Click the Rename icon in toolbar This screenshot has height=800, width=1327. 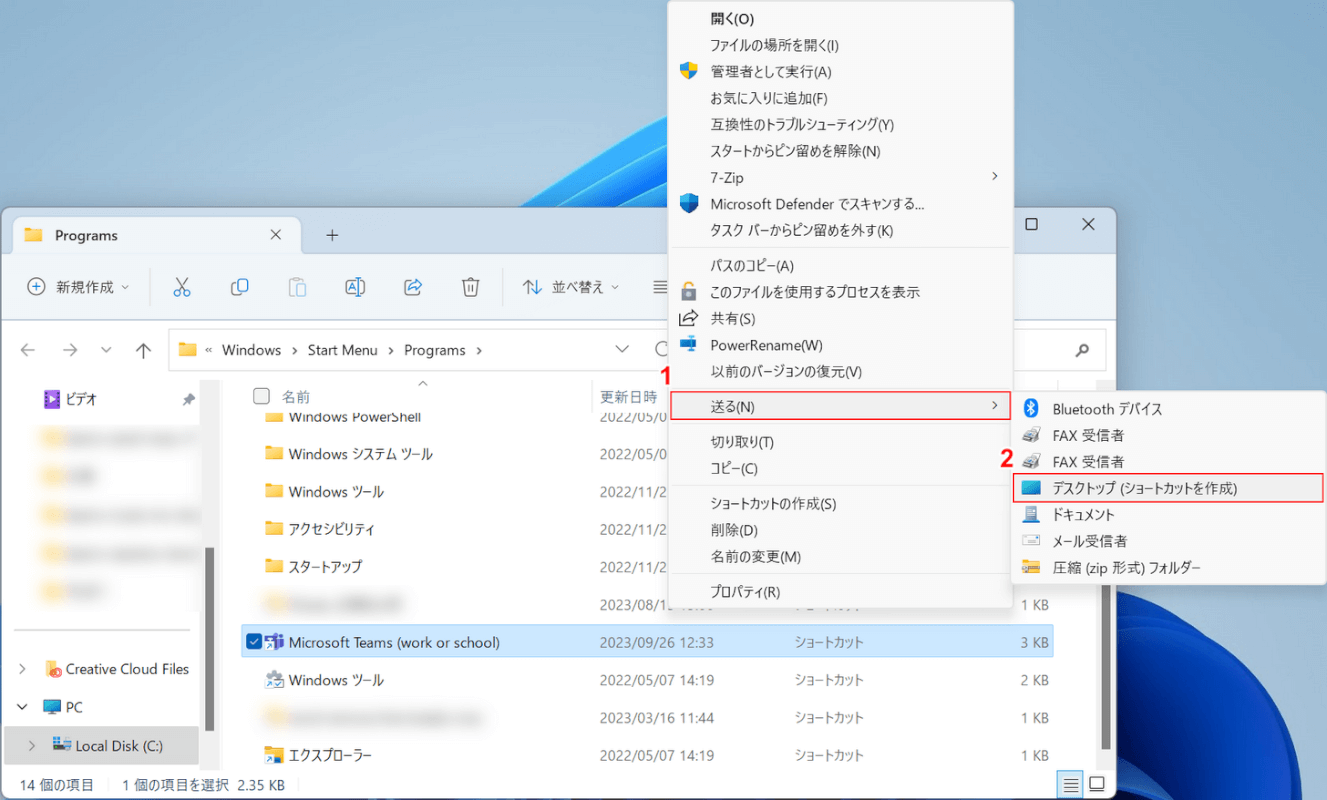(x=355, y=287)
